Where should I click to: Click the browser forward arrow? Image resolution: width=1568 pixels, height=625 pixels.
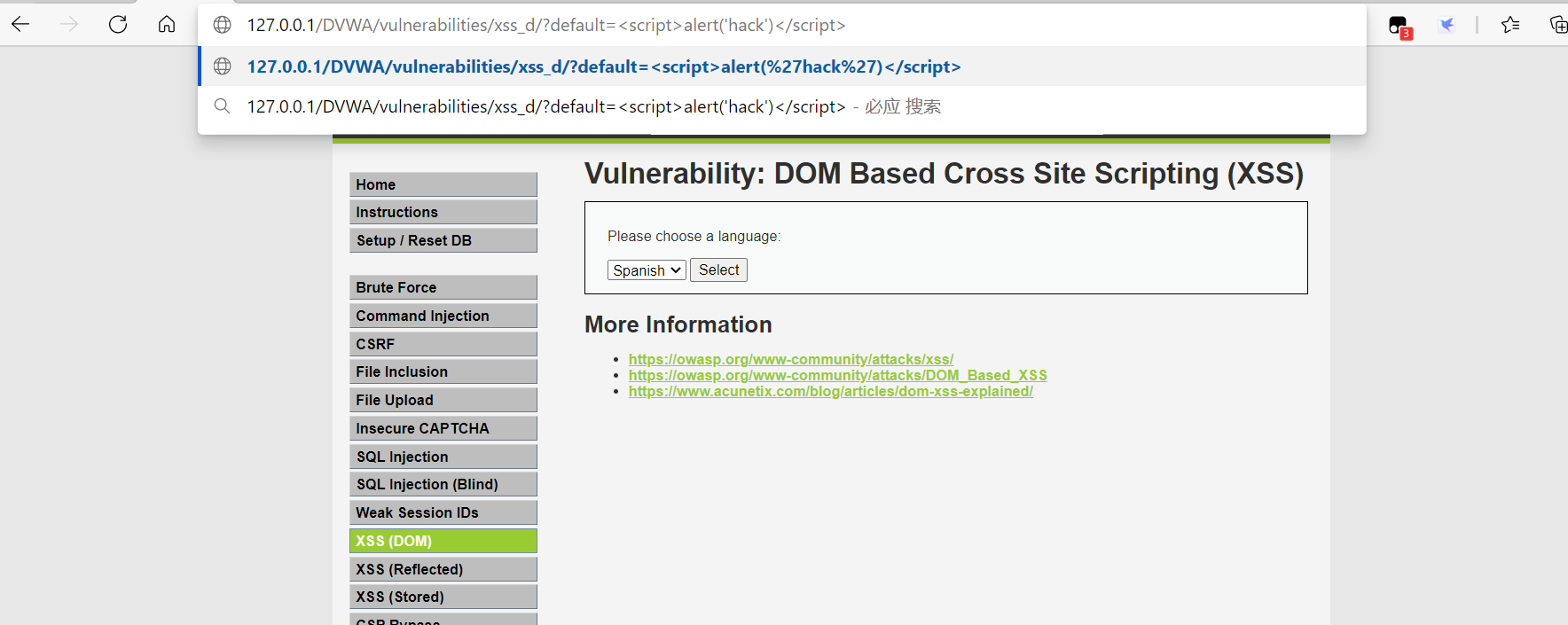(x=69, y=24)
